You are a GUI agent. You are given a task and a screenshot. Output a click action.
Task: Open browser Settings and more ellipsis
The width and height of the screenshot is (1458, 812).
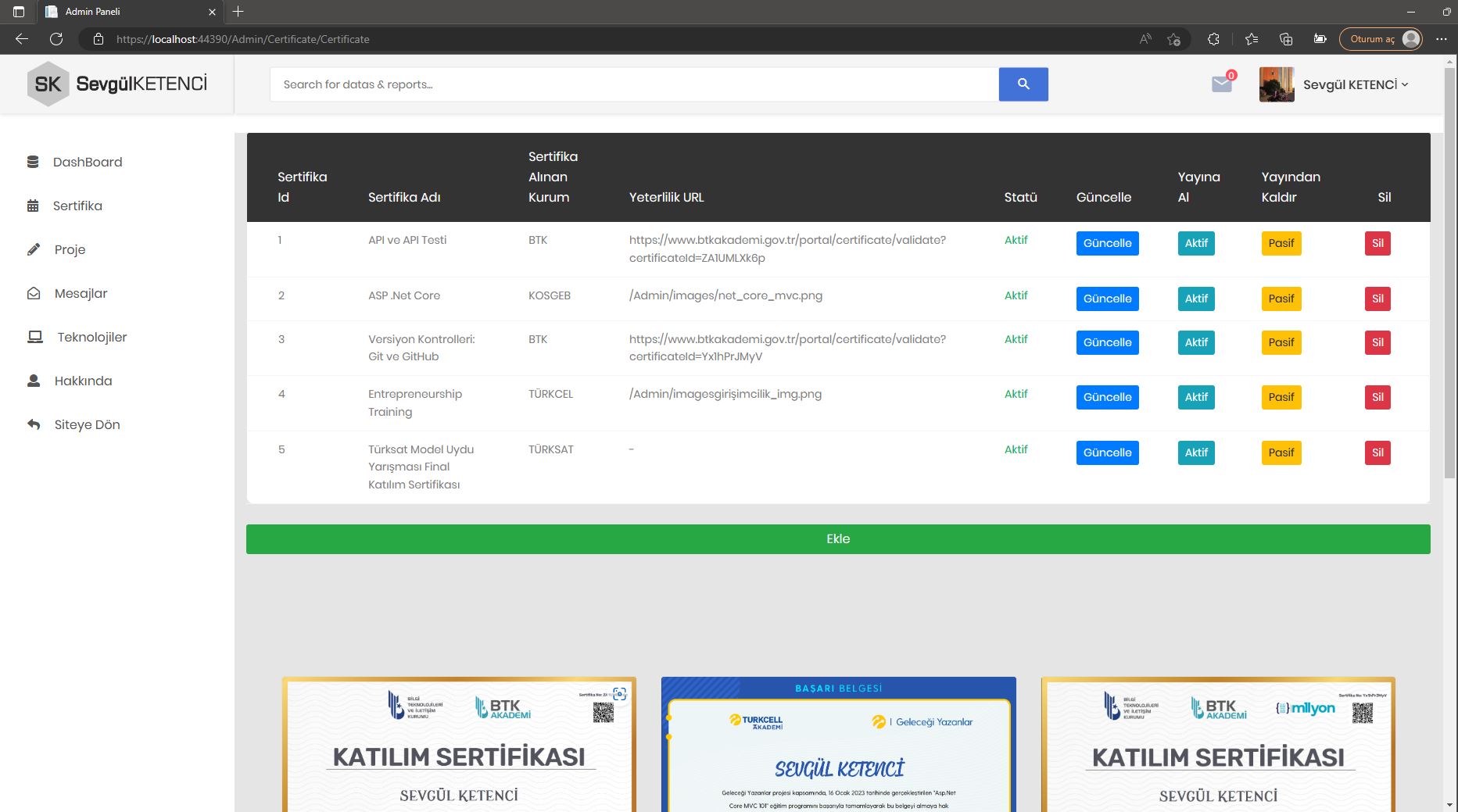coord(1442,39)
